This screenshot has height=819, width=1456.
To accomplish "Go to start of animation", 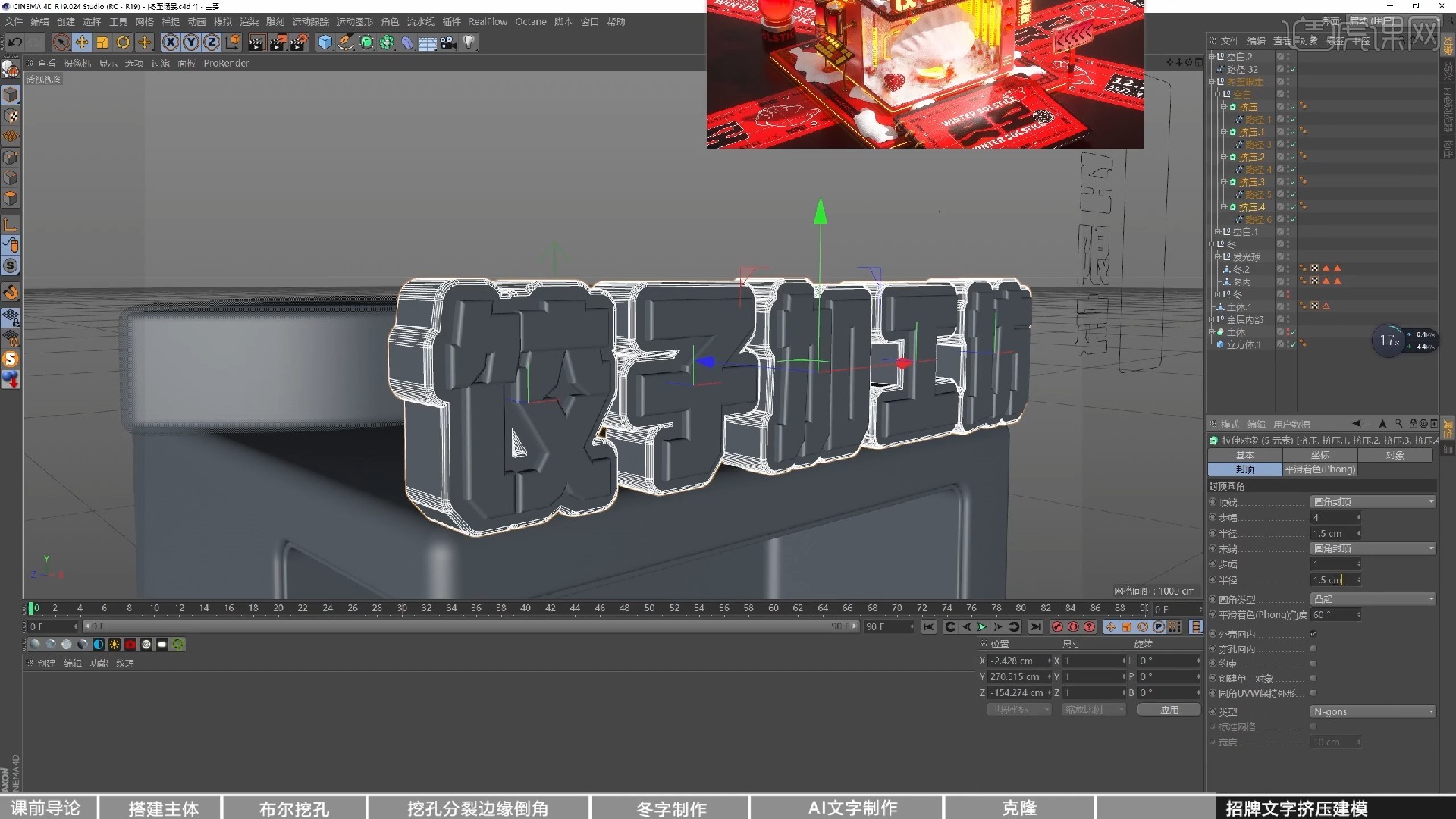I will click(x=929, y=627).
